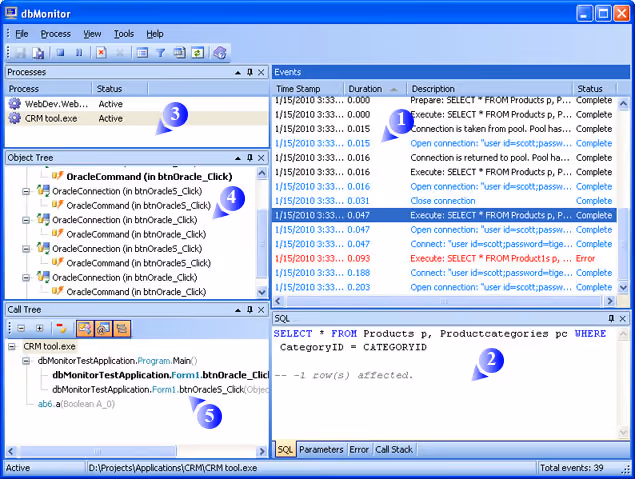Screen dimensions: 635x479
Task: Click the Call Tree horizontal scrollbar thumb
Action: pos(97,451)
